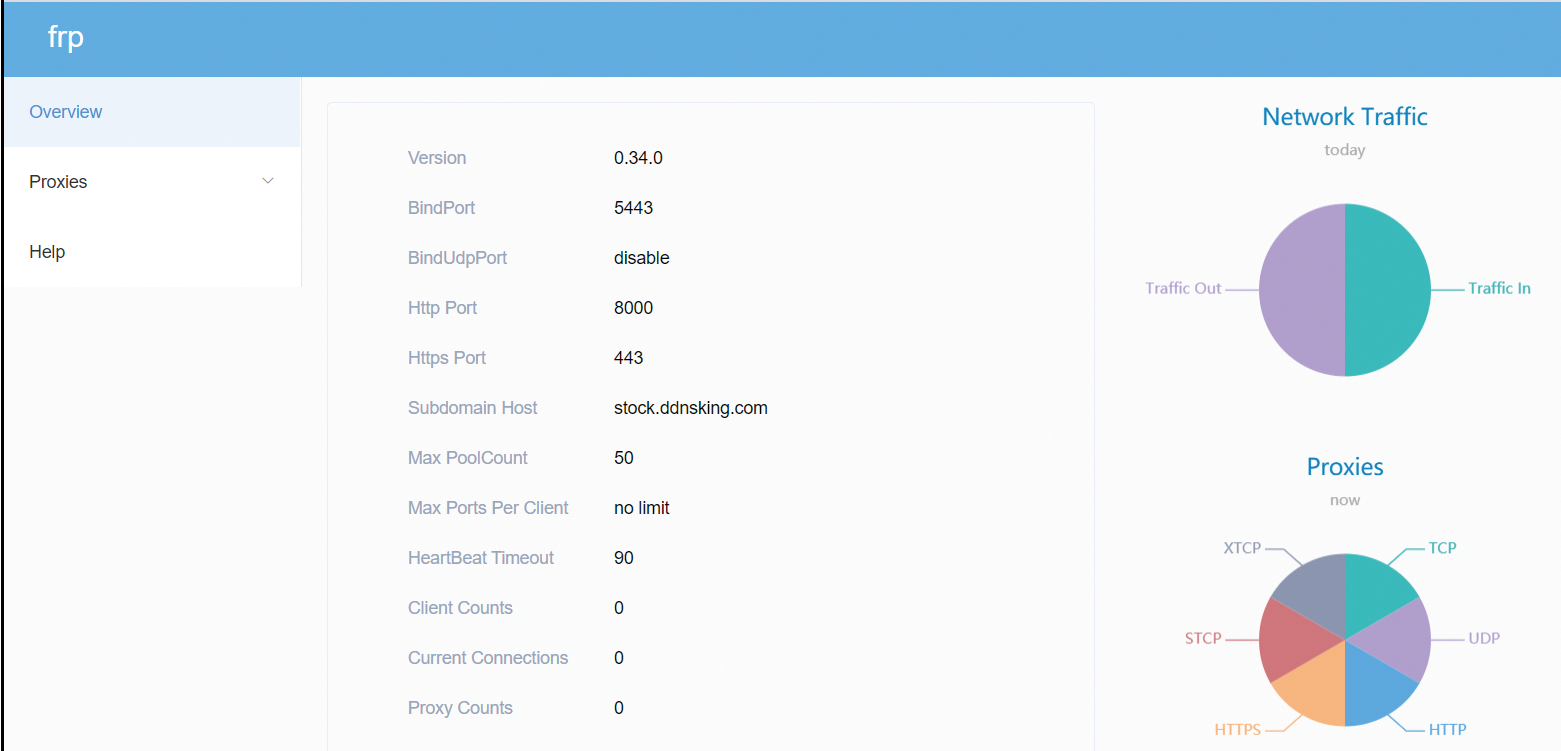Click the Http Port label

(x=442, y=308)
